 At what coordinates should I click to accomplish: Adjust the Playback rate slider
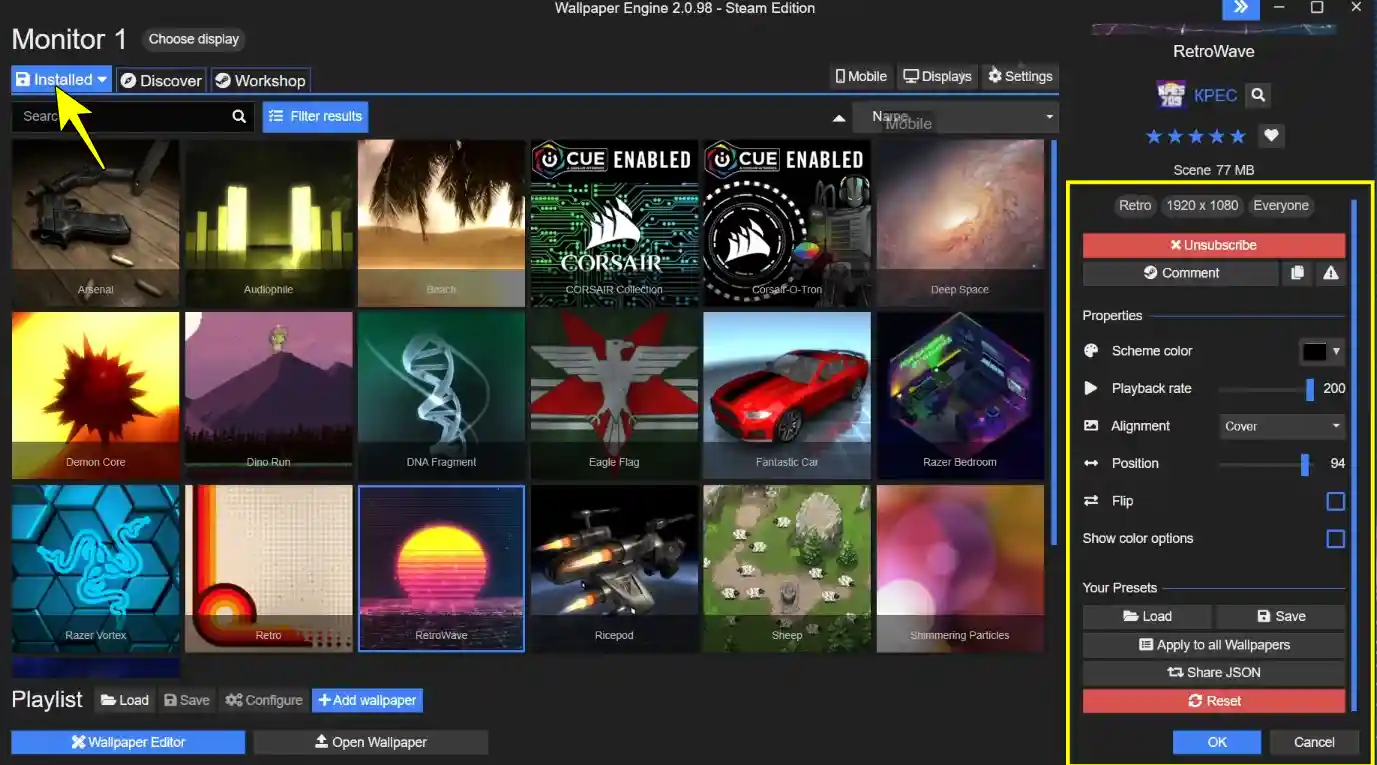click(1266, 389)
